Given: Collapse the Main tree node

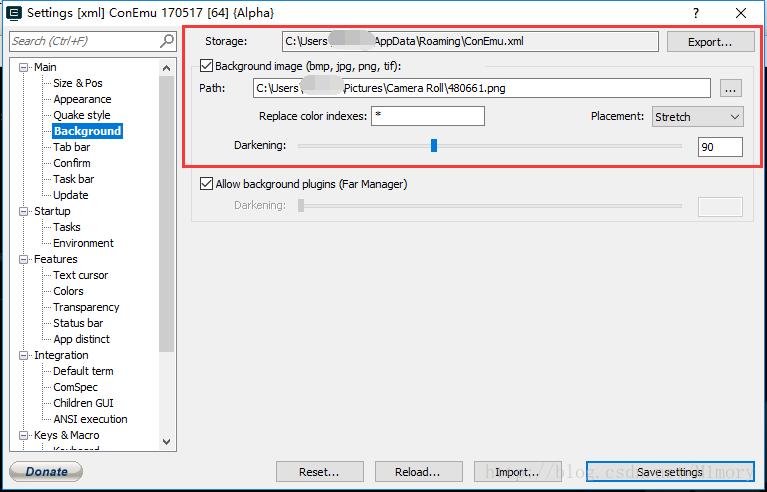Looking at the screenshot, I should (23, 67).
